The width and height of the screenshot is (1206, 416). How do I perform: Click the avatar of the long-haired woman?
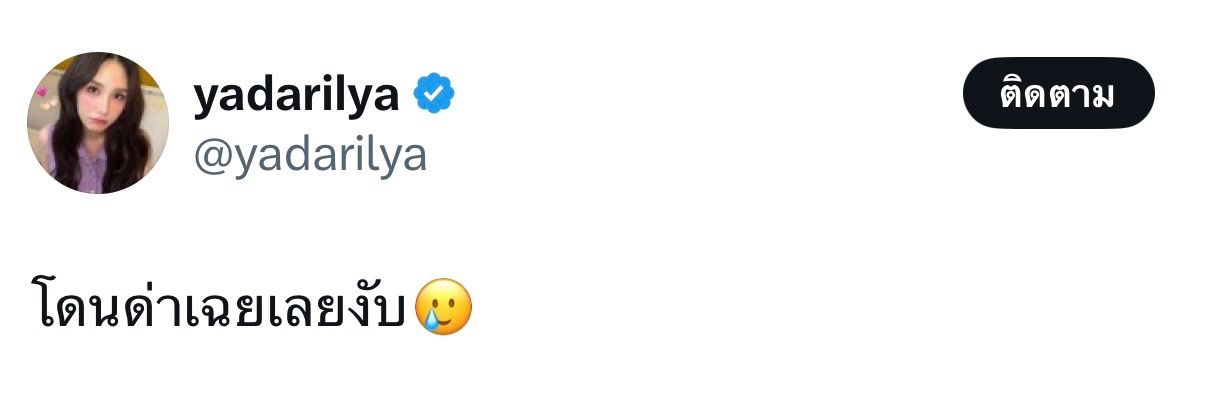[x=97, y=123]
